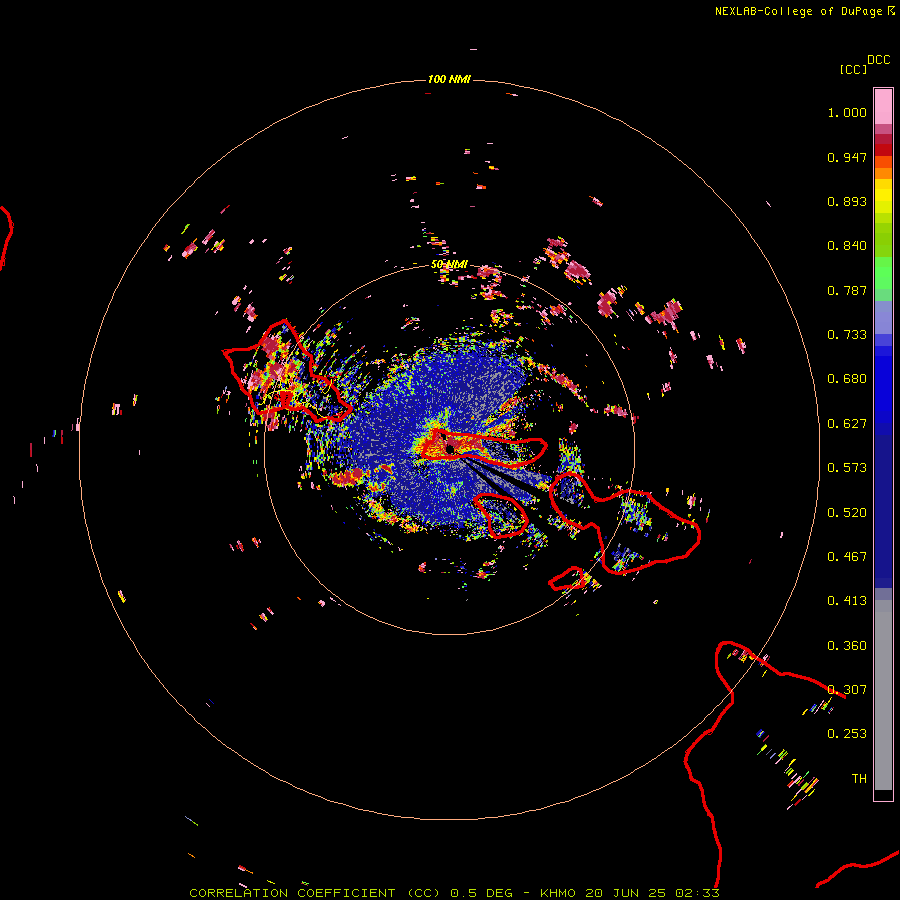Click the 0.5 DEG elevation text in the caption
This screenshot has width=900, height=900.
click(x=482, y=893)
